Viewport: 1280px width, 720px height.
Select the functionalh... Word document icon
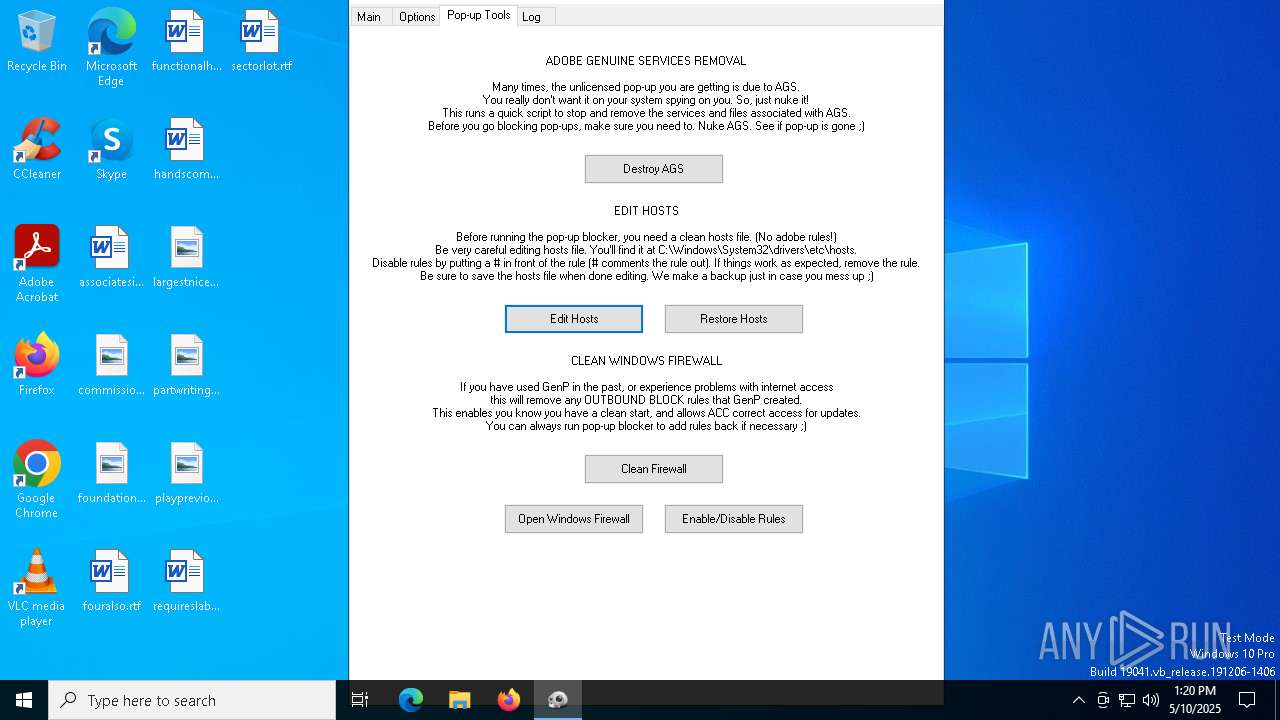[186, 41]
